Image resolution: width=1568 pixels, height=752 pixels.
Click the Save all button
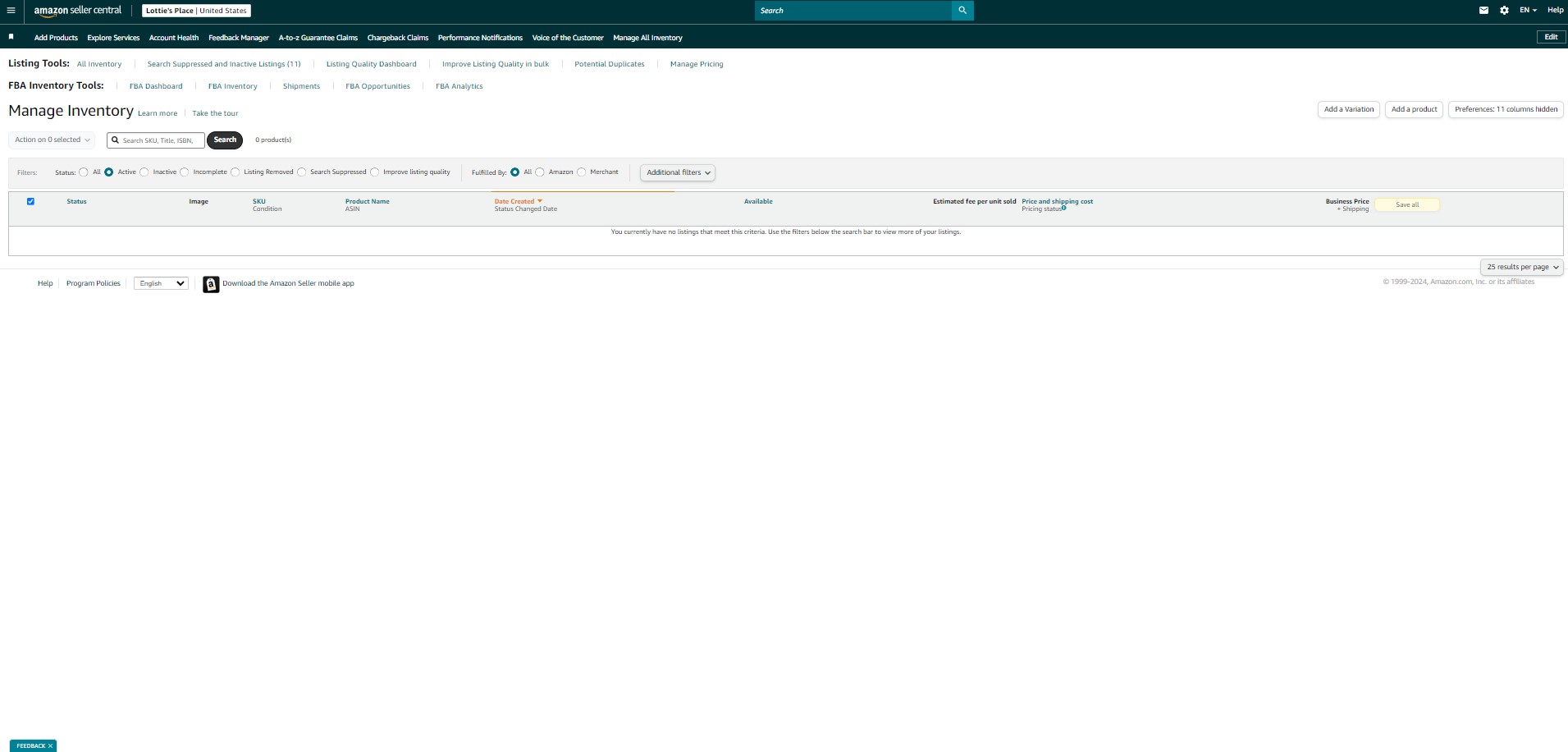(x=1407, y=205)
